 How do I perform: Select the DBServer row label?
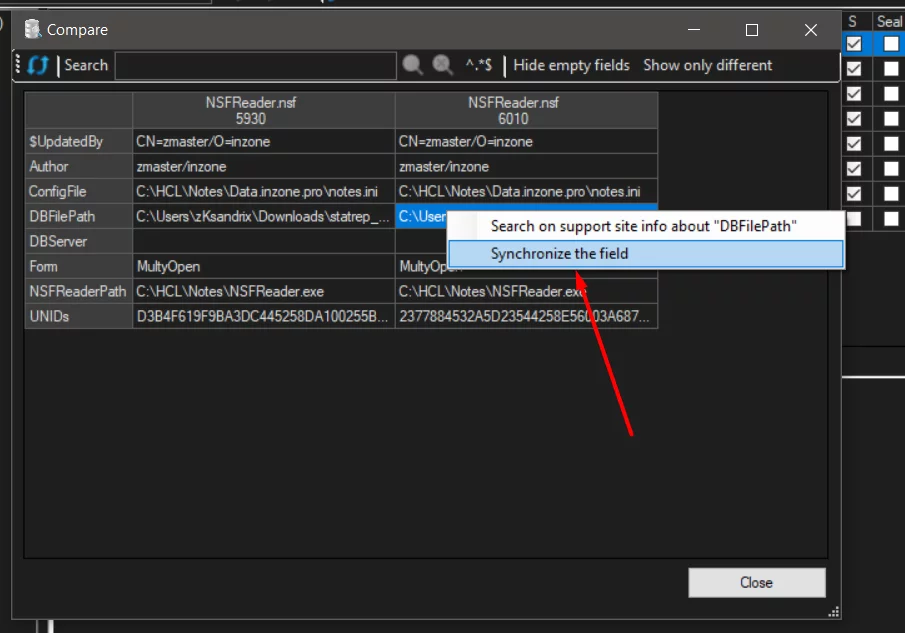[x=79, y=241]
